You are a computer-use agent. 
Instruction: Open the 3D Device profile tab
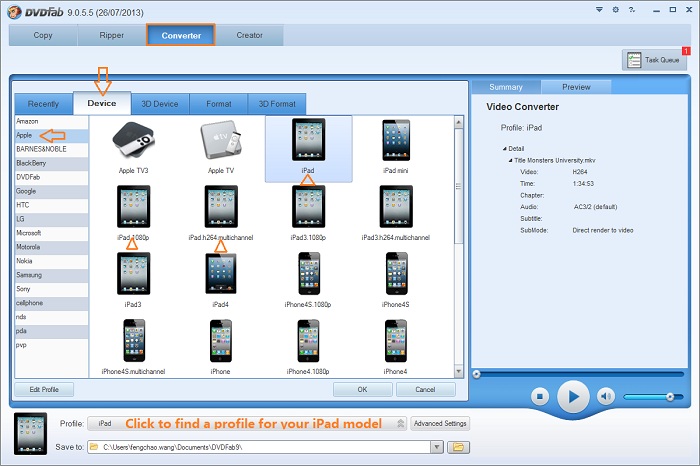point(160,104)
